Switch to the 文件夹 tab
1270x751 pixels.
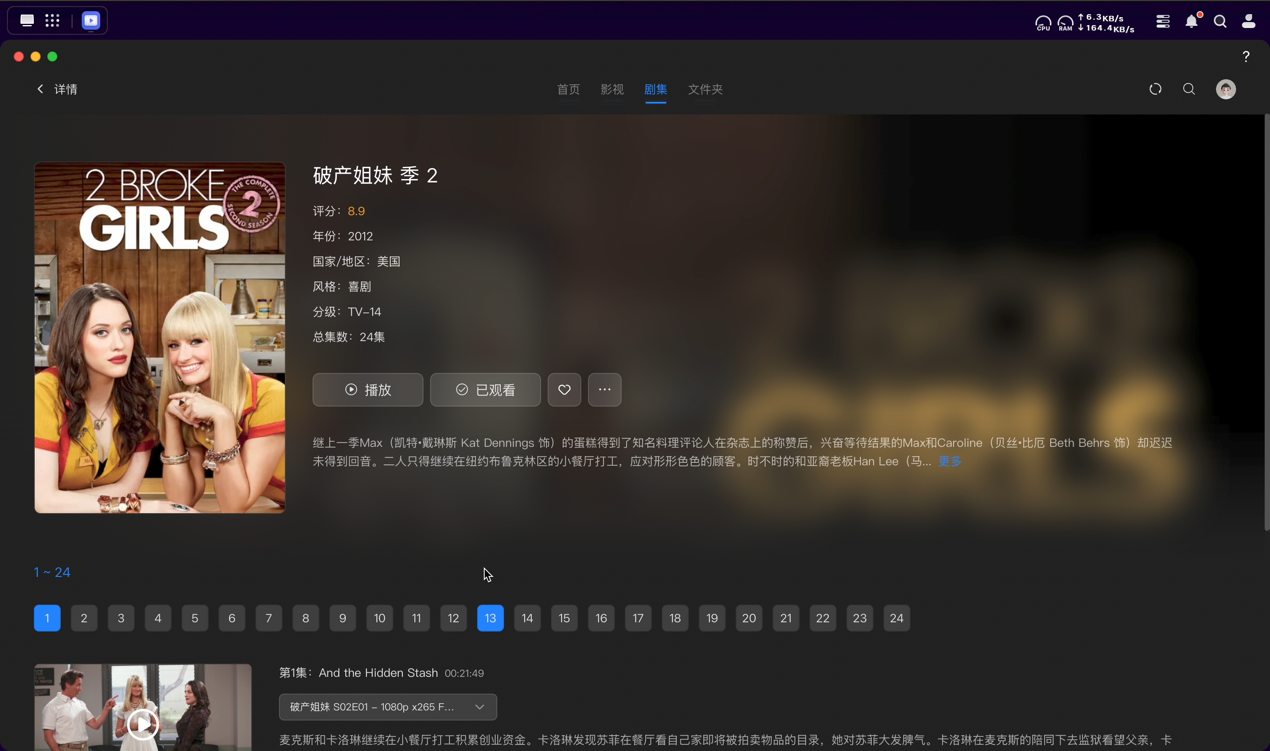(705, 89)
